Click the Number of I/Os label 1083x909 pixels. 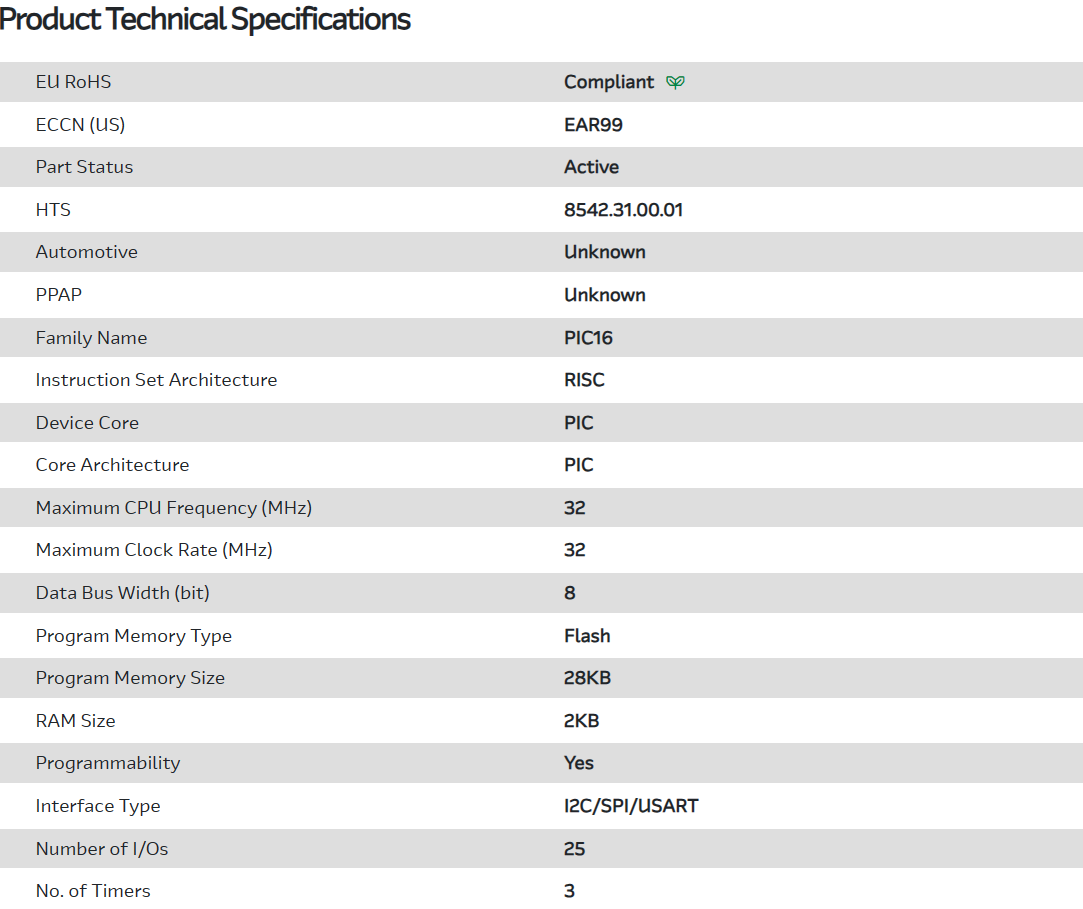tap(102, 849)
